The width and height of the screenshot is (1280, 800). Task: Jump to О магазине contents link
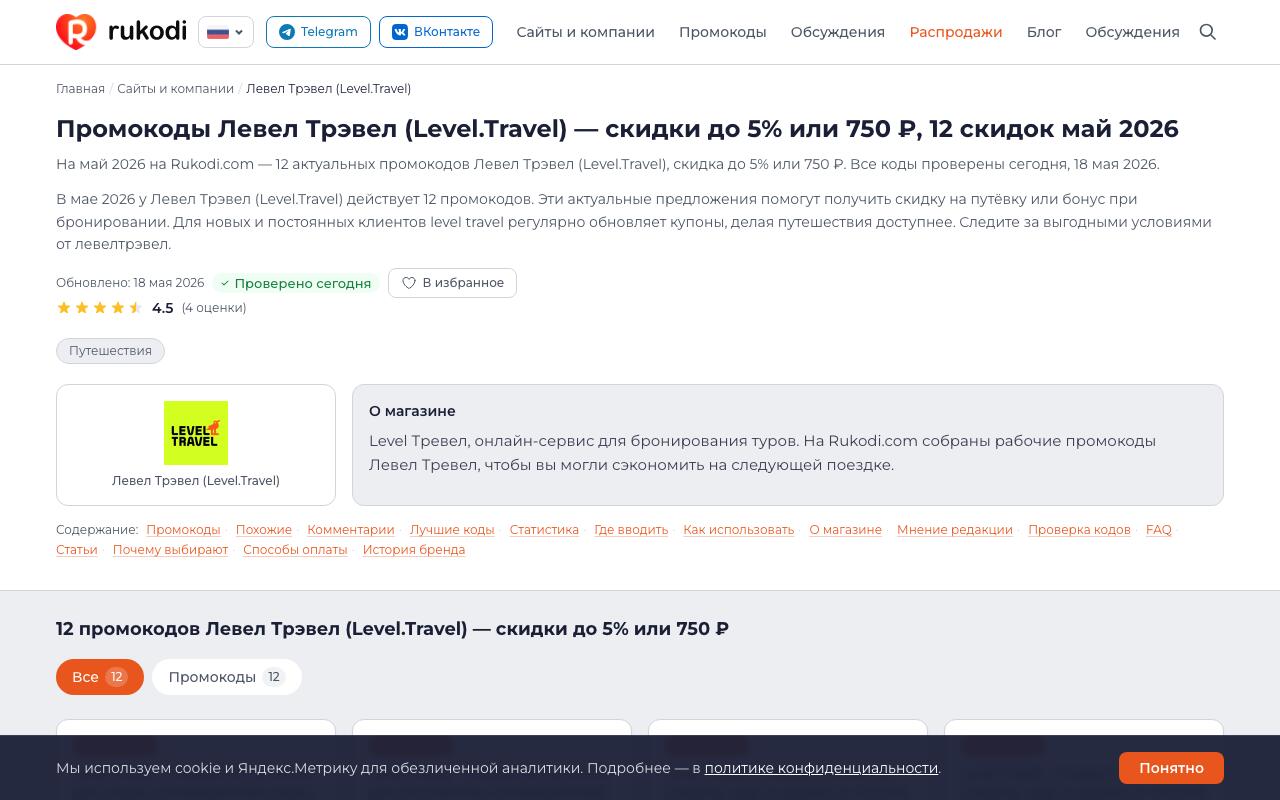846,530
